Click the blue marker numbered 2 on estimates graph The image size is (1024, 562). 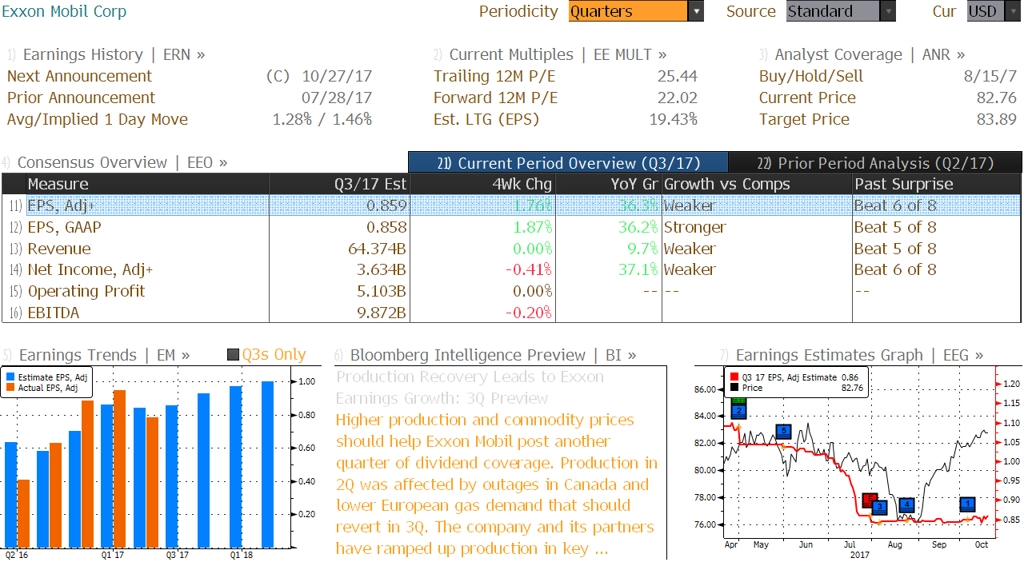click(738, 411)
